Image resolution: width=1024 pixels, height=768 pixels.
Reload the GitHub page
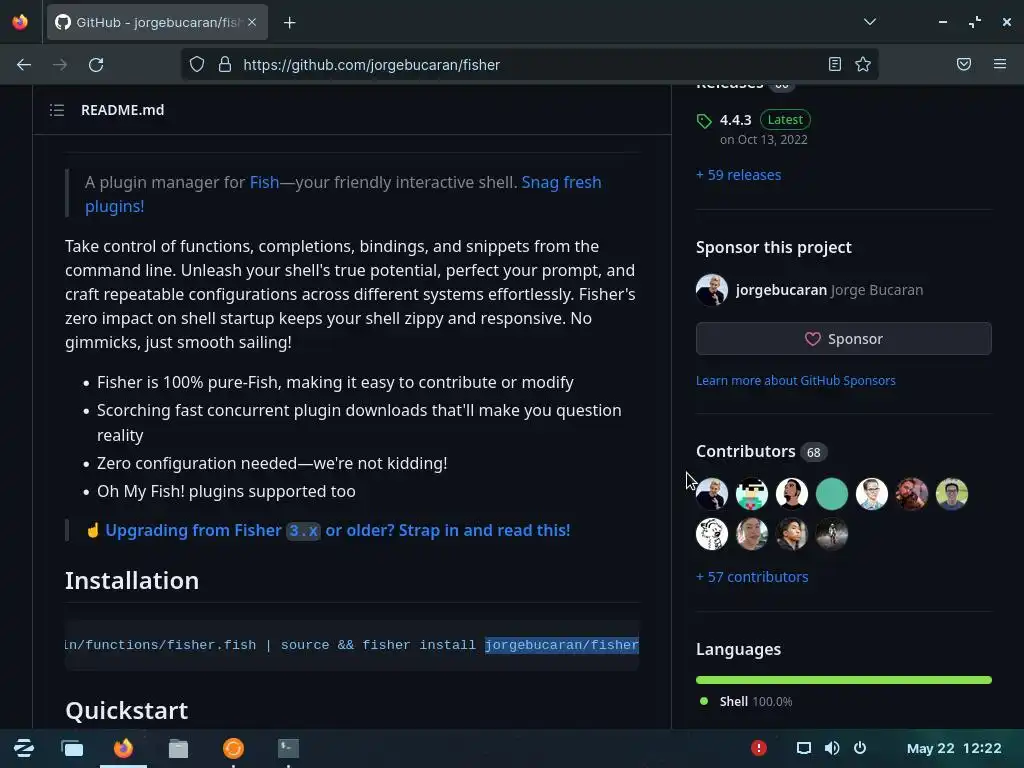click(96, 65)
